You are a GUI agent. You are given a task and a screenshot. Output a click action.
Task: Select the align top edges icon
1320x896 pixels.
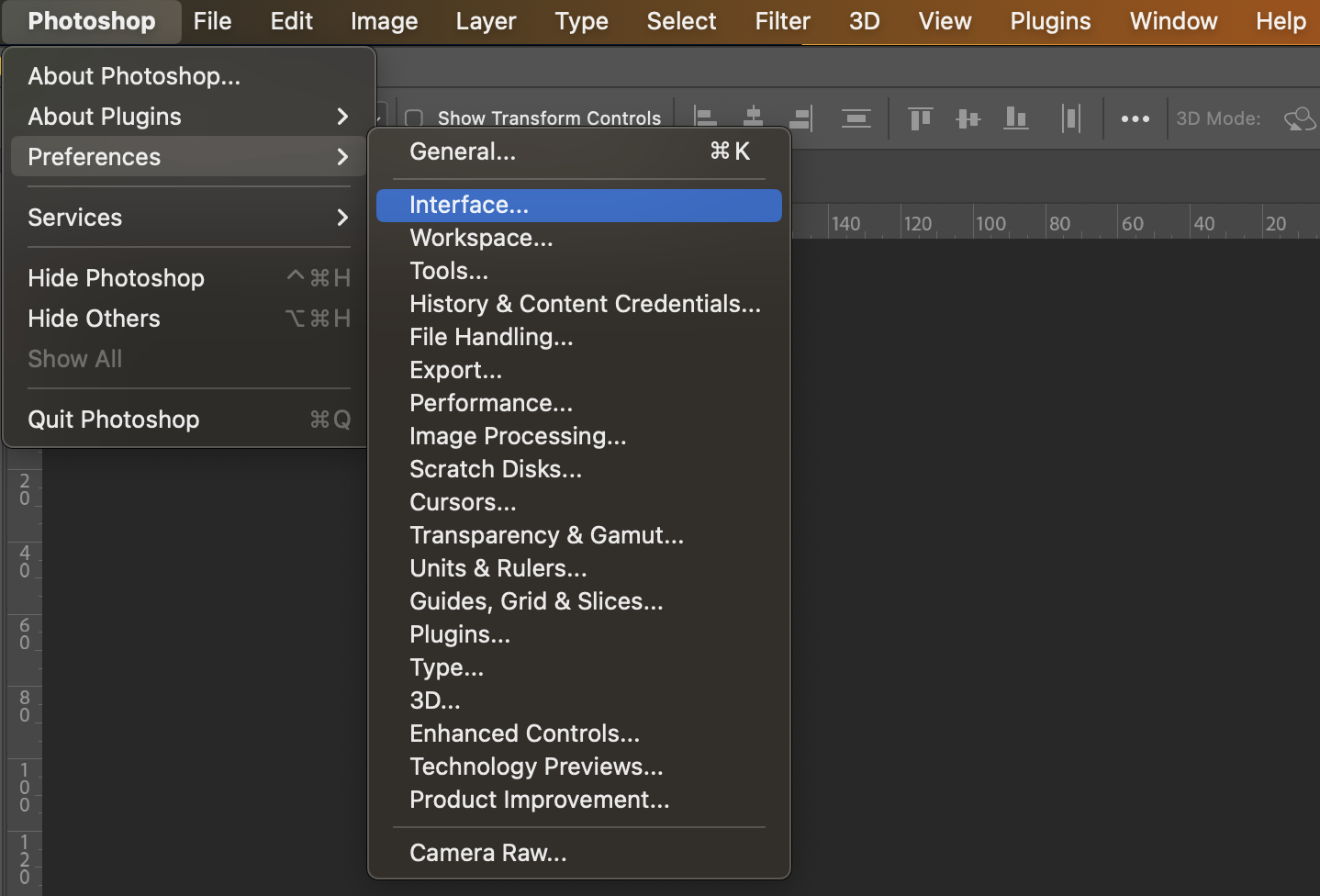click(x=920, y=118)
